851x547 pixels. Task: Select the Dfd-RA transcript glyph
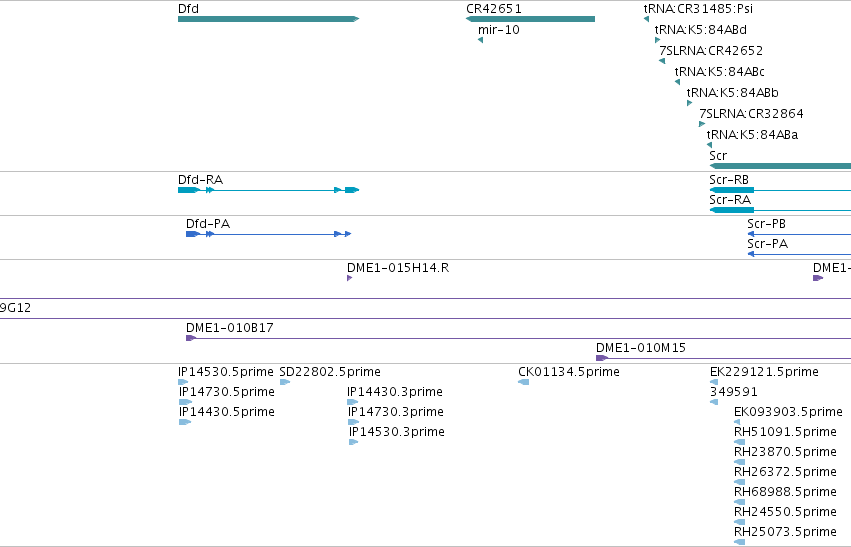click(268, 190)
